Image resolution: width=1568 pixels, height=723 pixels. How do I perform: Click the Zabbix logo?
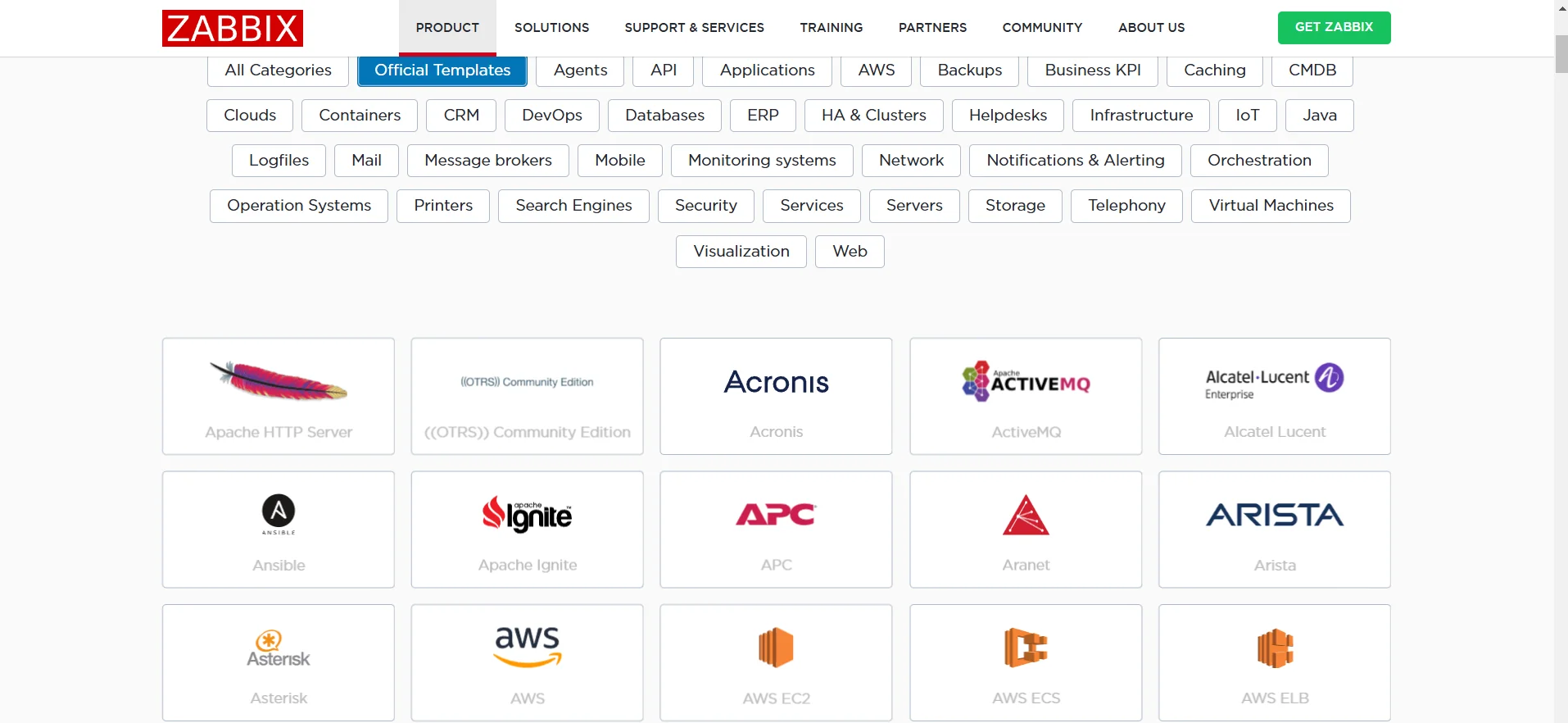point(233,28)
